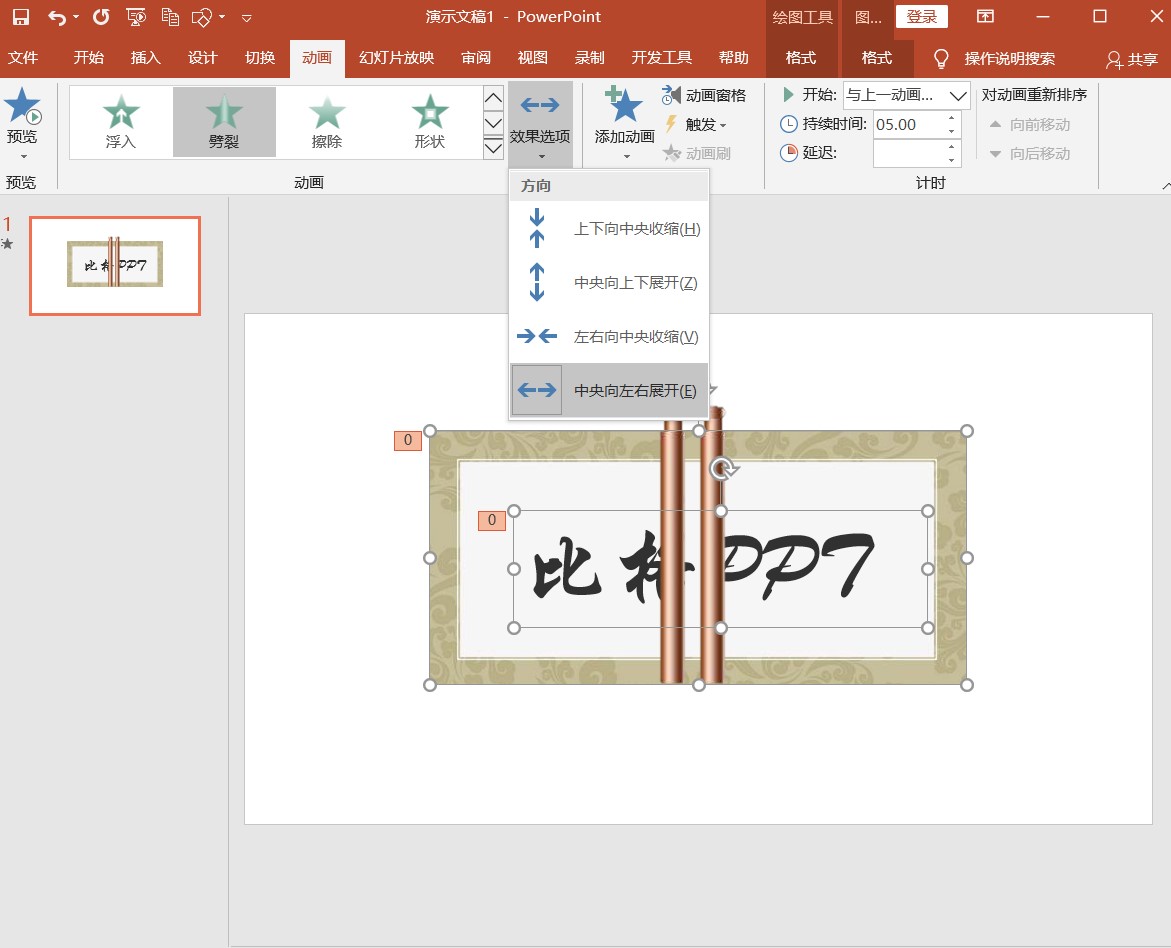Click the 效果选项 button
Viewport: 1171px width, 948px height.
coord(541,124)
